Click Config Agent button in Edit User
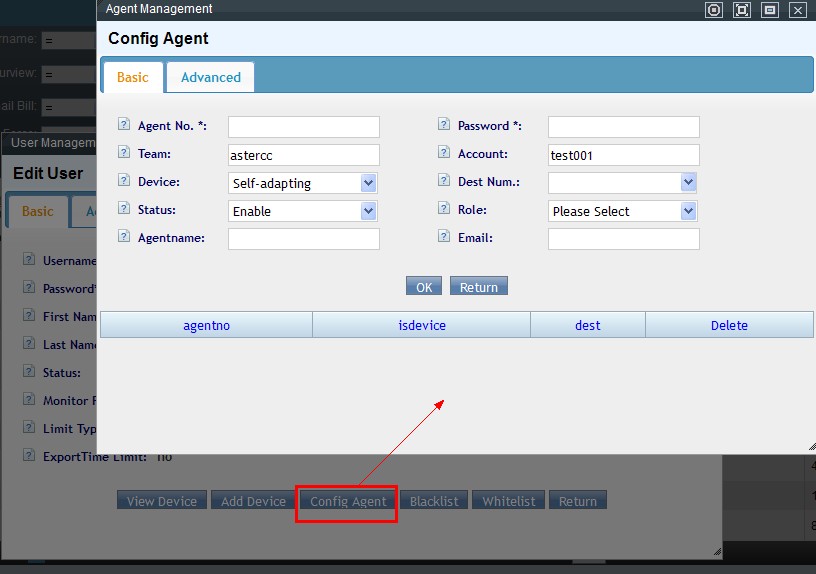Screen dimensions: 816x574 click(x=348, y=501)
